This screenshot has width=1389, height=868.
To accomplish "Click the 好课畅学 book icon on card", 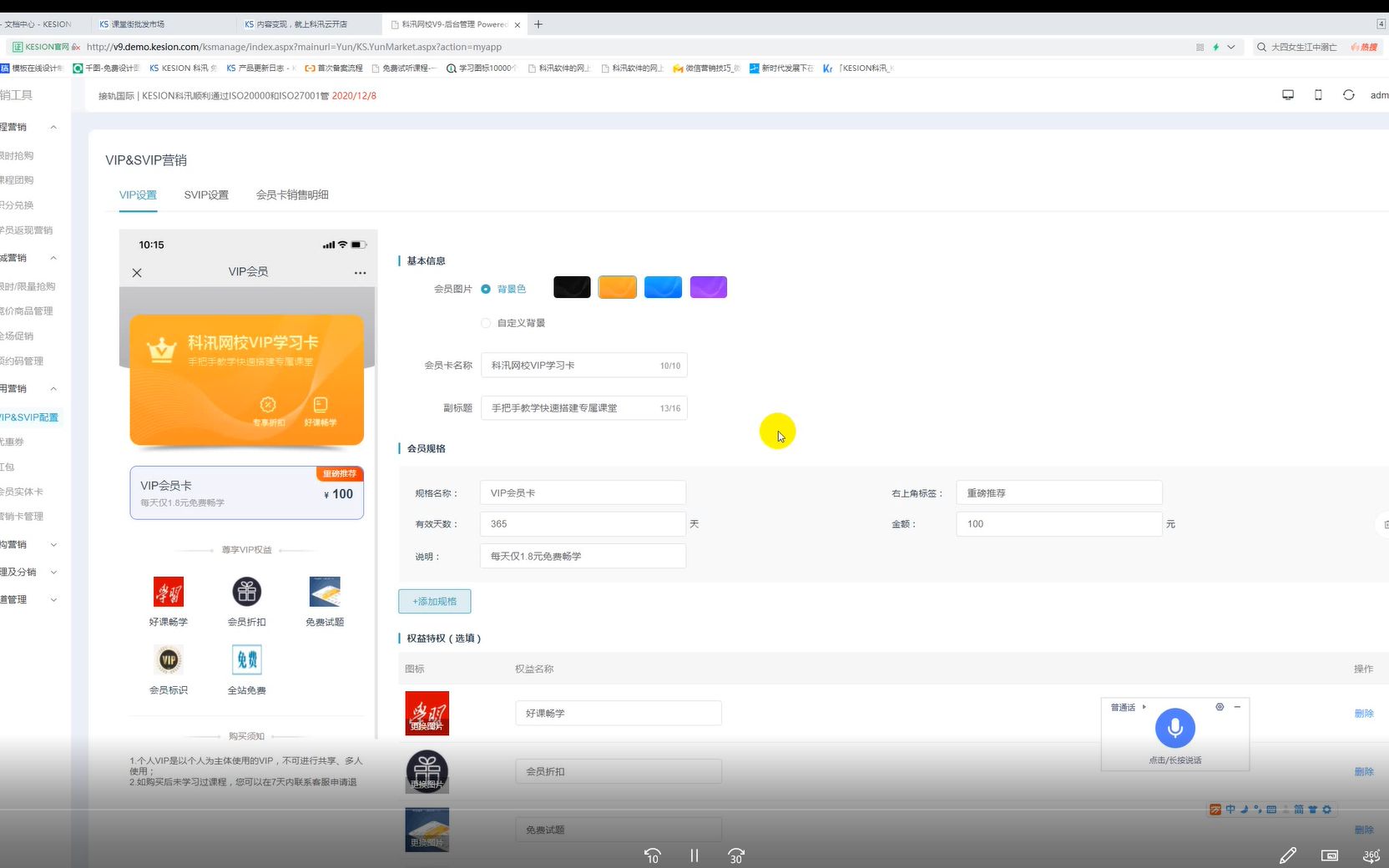I will coord(321,405).
